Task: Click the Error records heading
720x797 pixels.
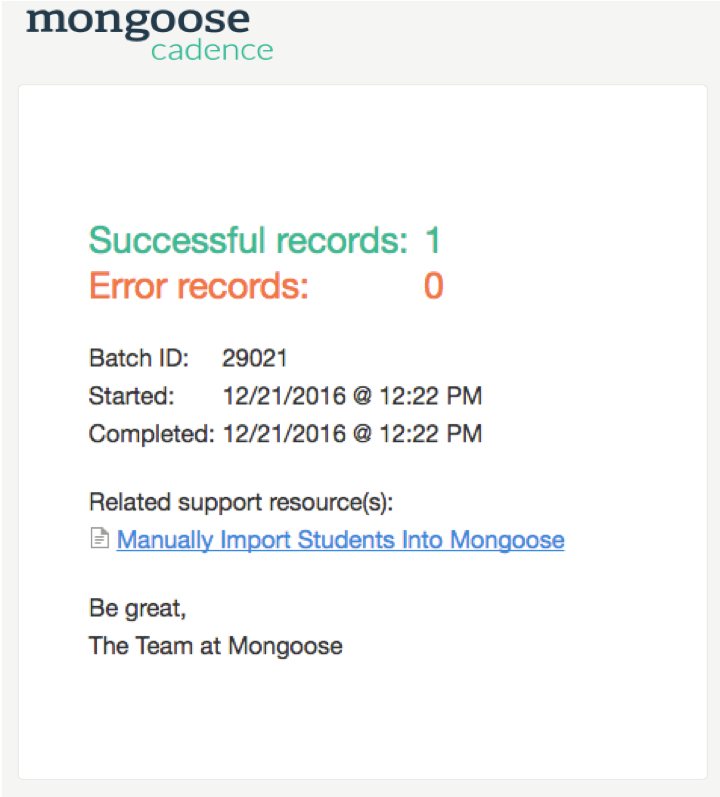Action: coord(199,287)
